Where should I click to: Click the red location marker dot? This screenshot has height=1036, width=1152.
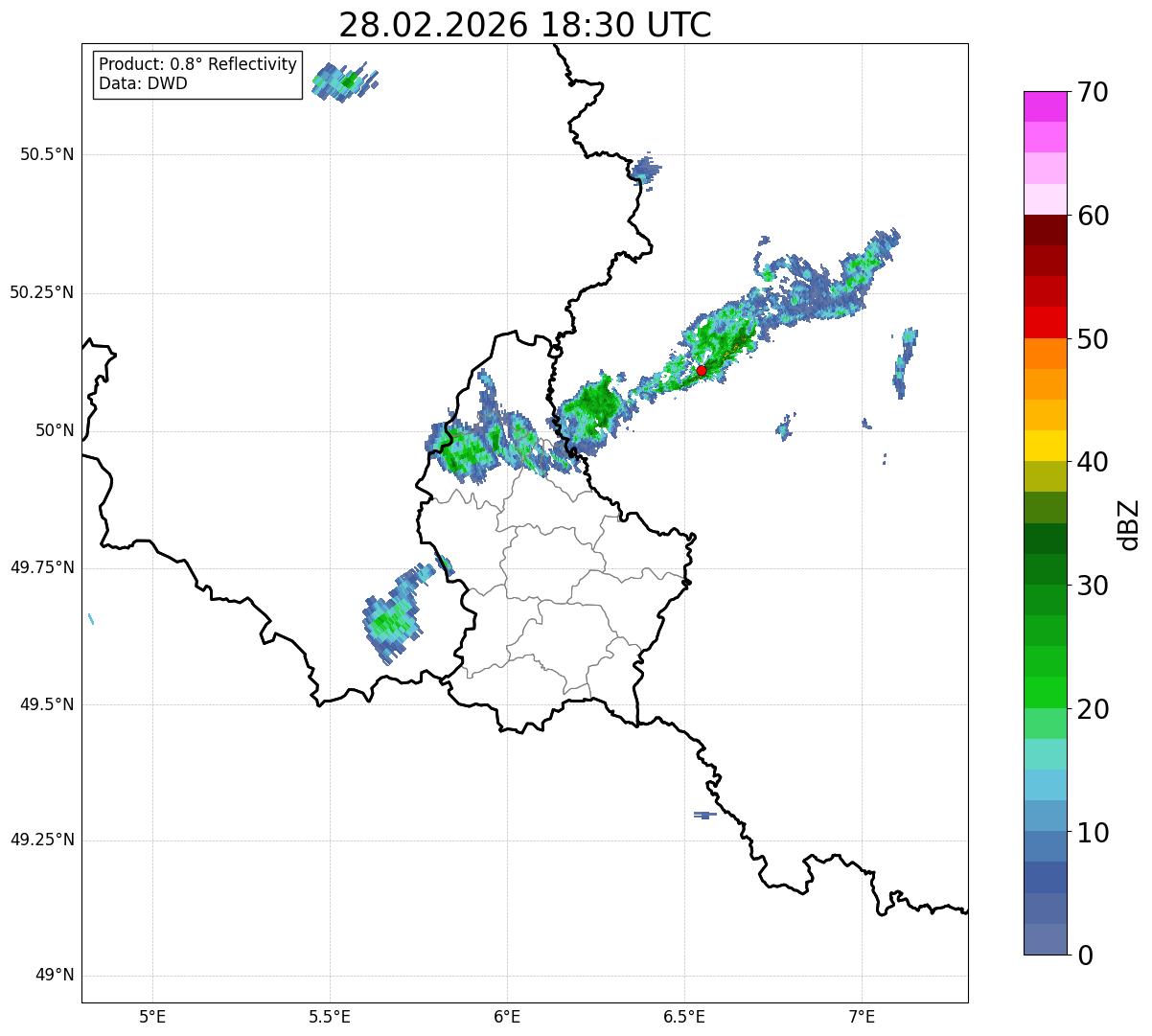702,370
